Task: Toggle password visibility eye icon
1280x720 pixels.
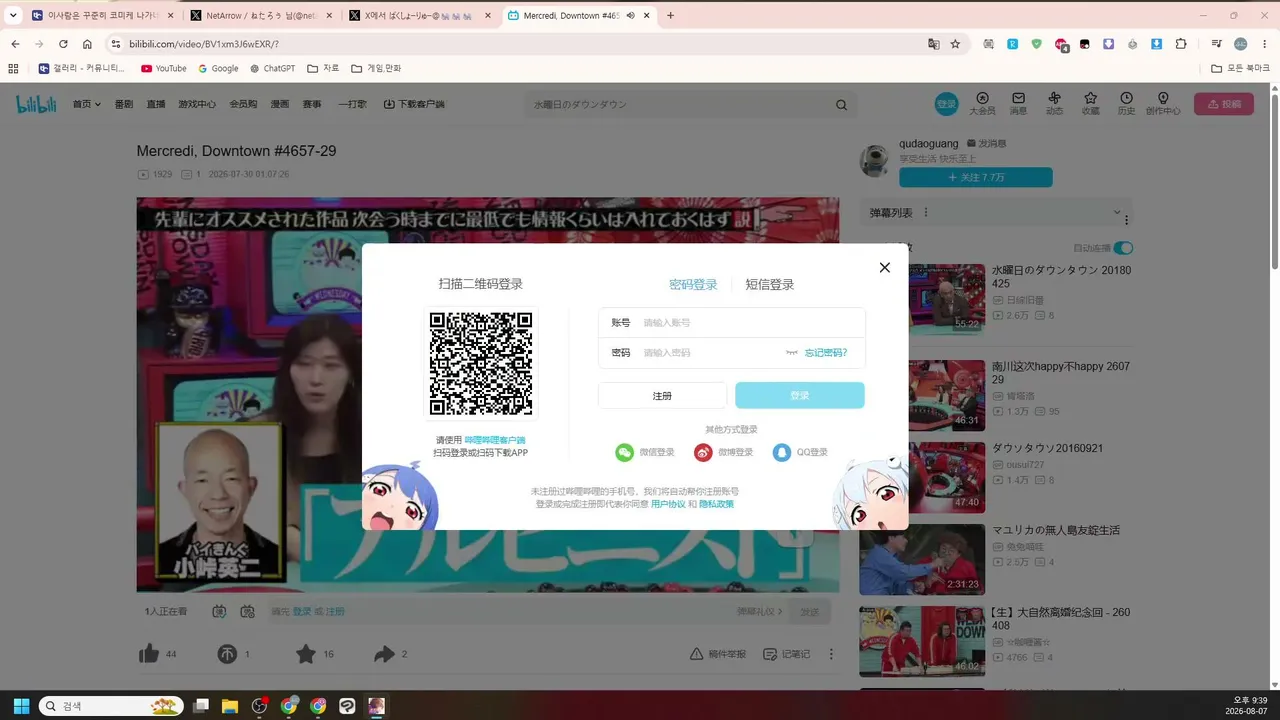Action: [792, 353]
